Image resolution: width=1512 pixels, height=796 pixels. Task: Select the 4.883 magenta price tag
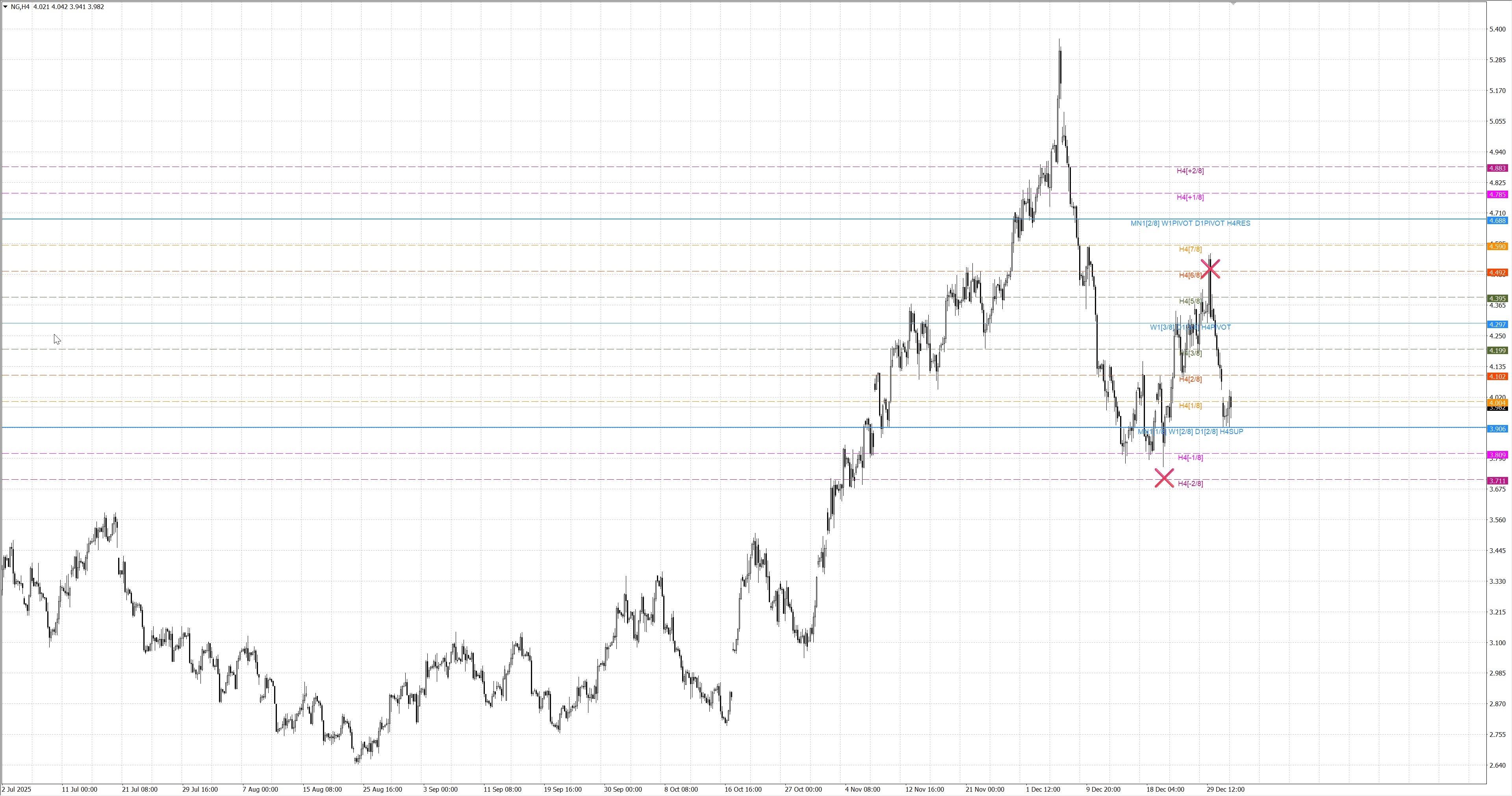tap(1497, 169)
